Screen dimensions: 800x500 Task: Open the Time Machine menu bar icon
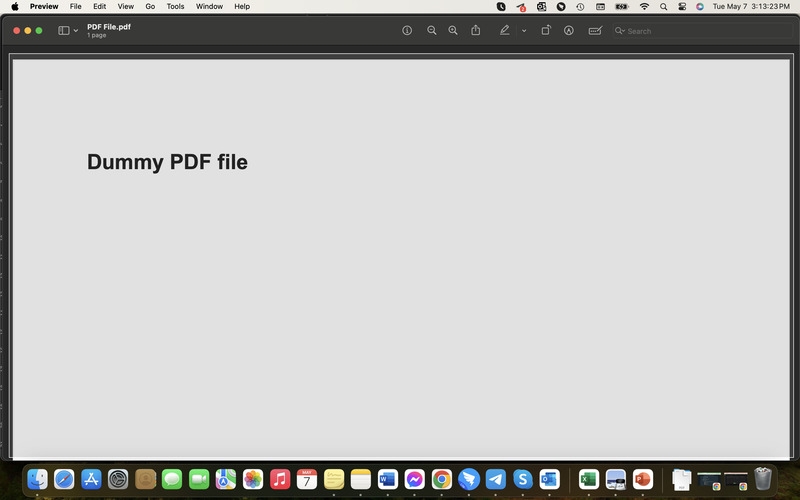click(580, 7)
